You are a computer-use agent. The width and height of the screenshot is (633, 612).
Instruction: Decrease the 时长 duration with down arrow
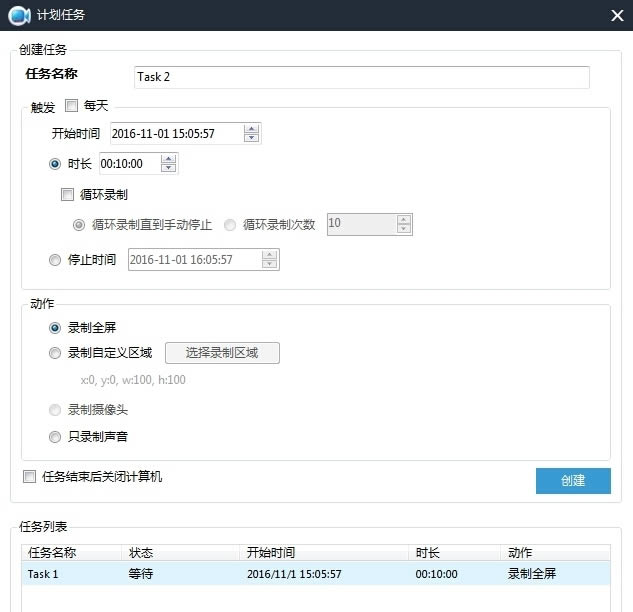pyautogui.click(x=168, y=168)
